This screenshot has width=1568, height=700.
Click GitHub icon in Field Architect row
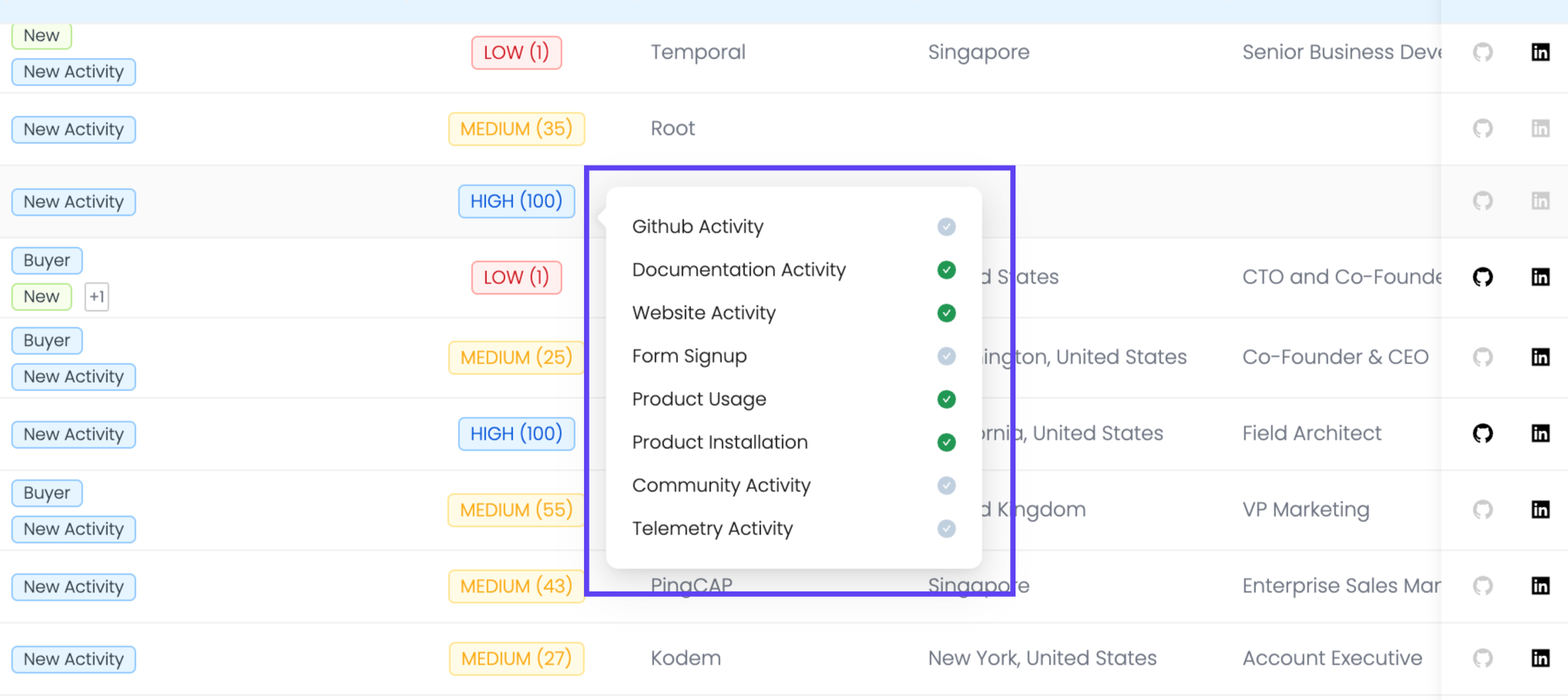(x=1482, y=434)
